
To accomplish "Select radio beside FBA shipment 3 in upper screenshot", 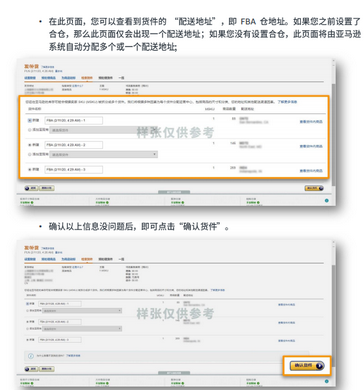I will coord(30,170).
